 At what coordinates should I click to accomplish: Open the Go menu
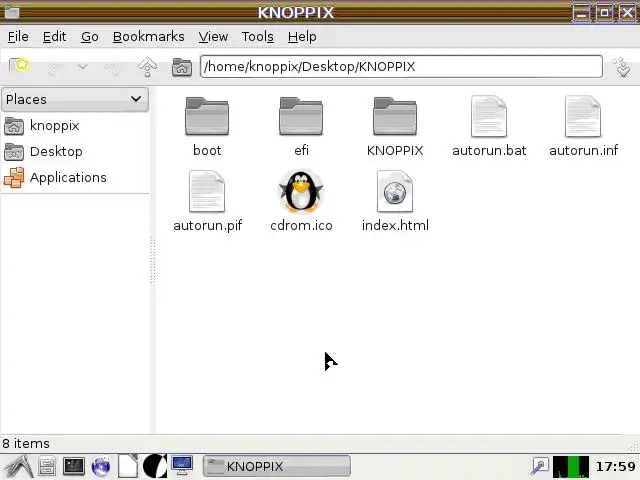point(90,37)
